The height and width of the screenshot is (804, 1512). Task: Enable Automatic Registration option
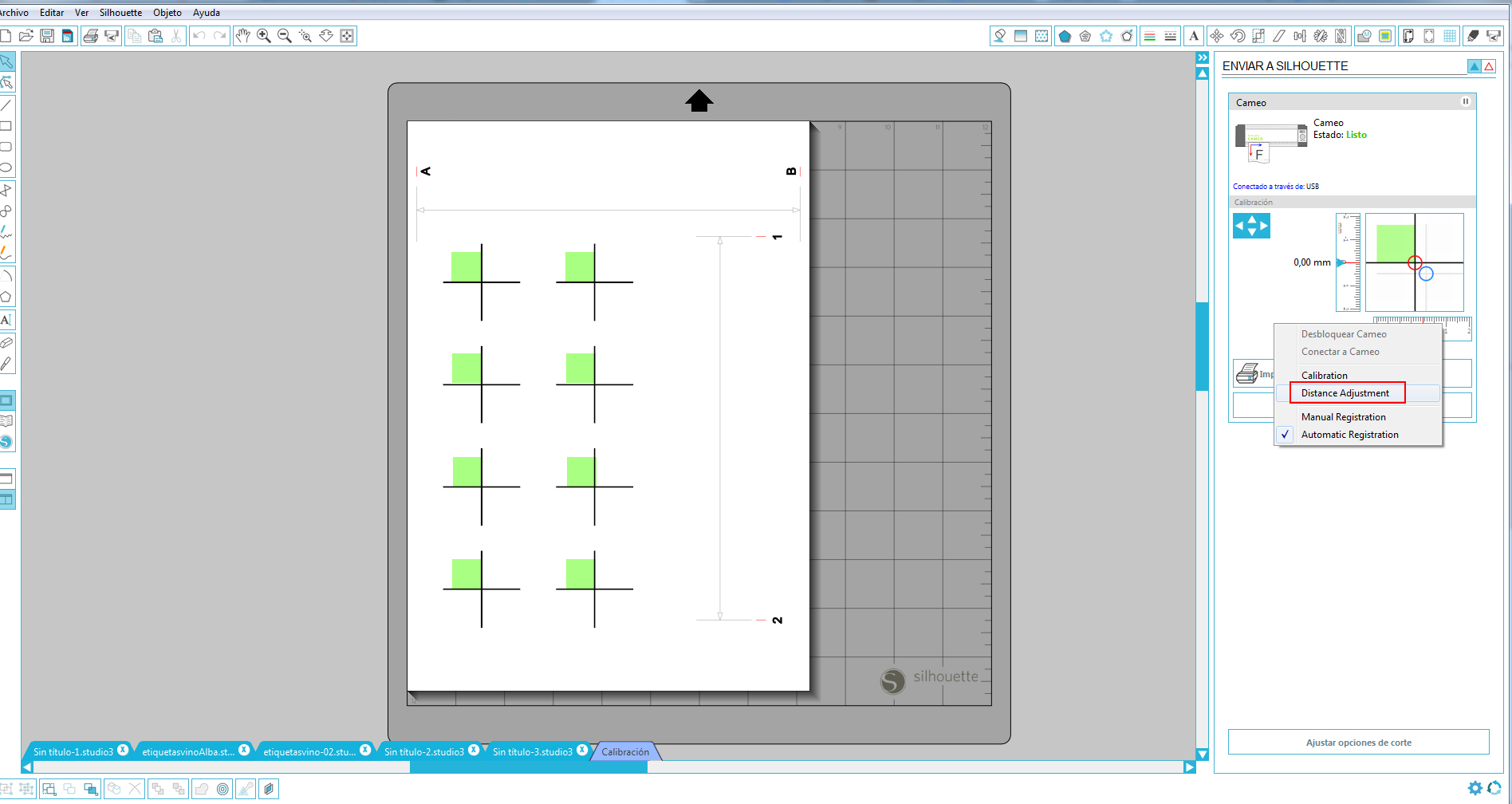pos(1358,435)
